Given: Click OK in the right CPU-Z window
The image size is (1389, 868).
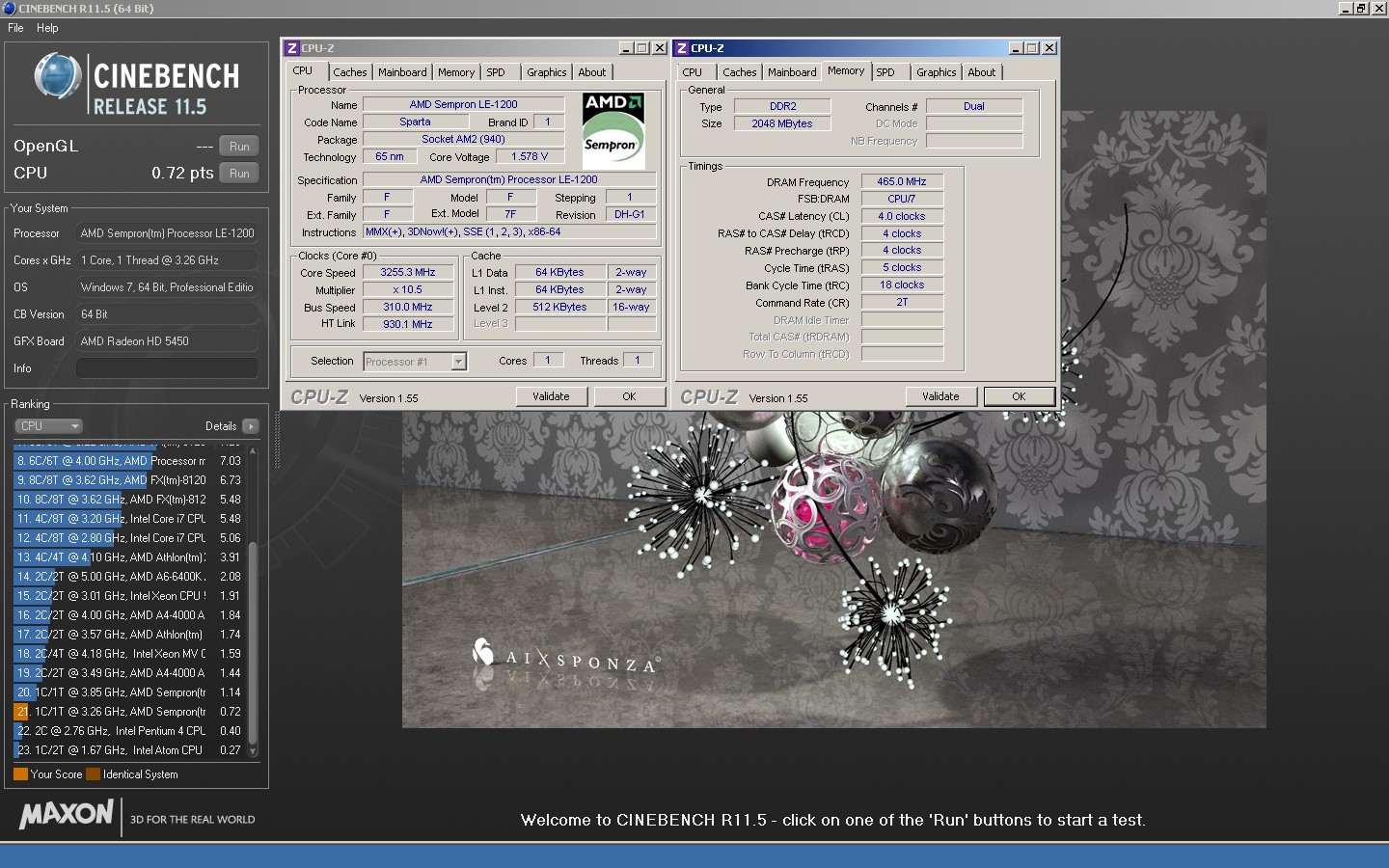Looking at the screenshot, I should (x=1019, y=396).
